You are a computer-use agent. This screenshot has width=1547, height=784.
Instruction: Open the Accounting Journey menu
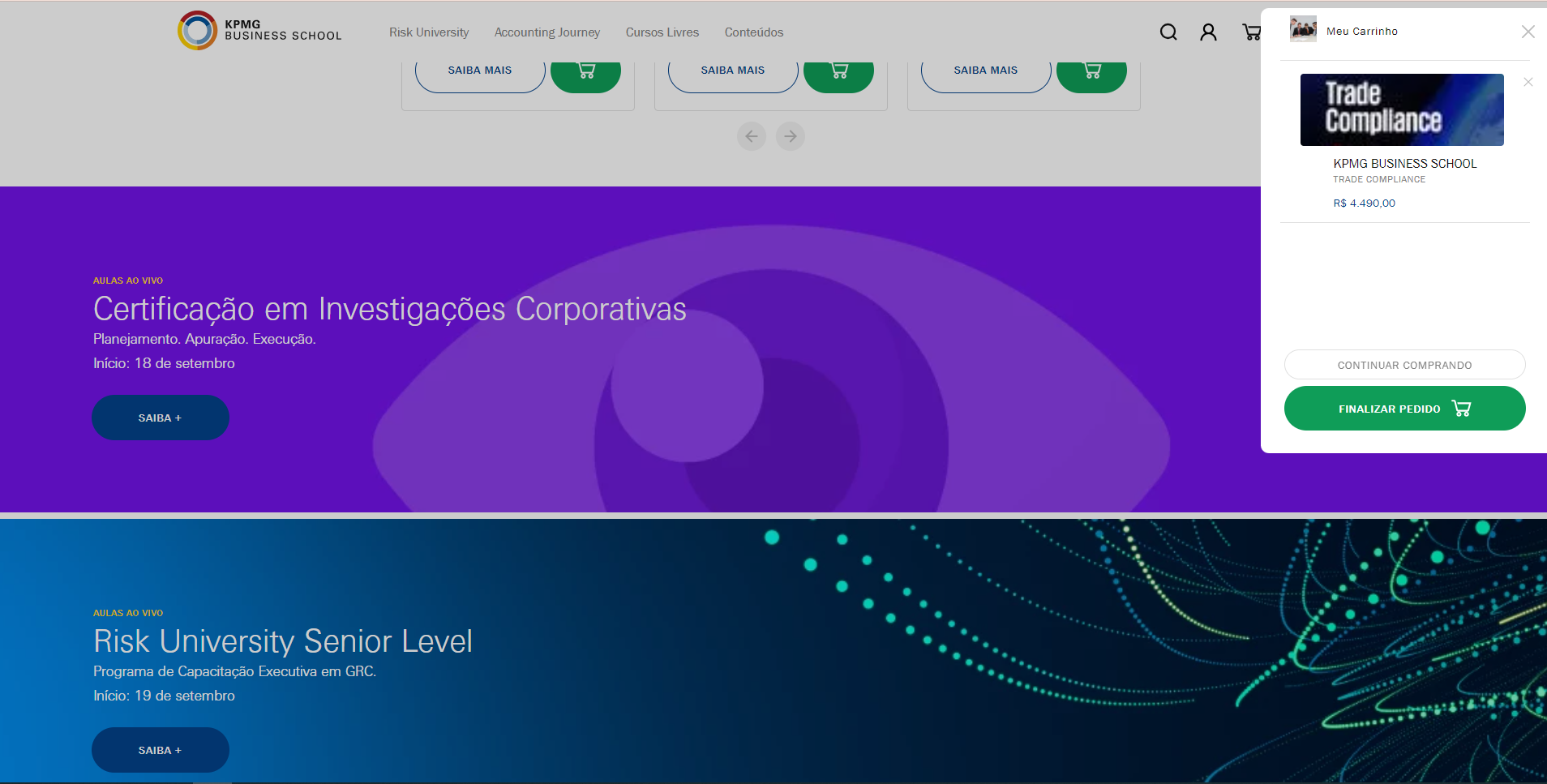547,32
